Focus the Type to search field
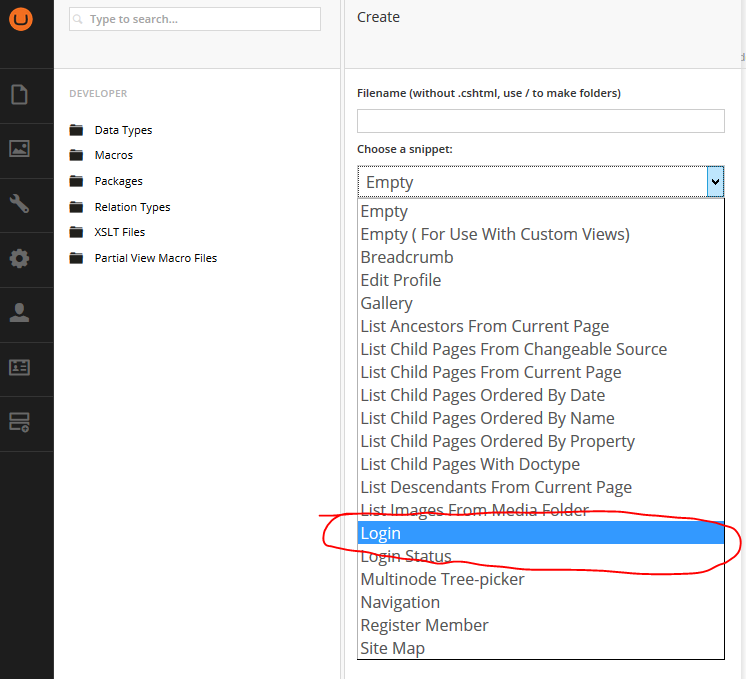Image resolution: width=746 pixels, height=679 pixels. point(195,19)
